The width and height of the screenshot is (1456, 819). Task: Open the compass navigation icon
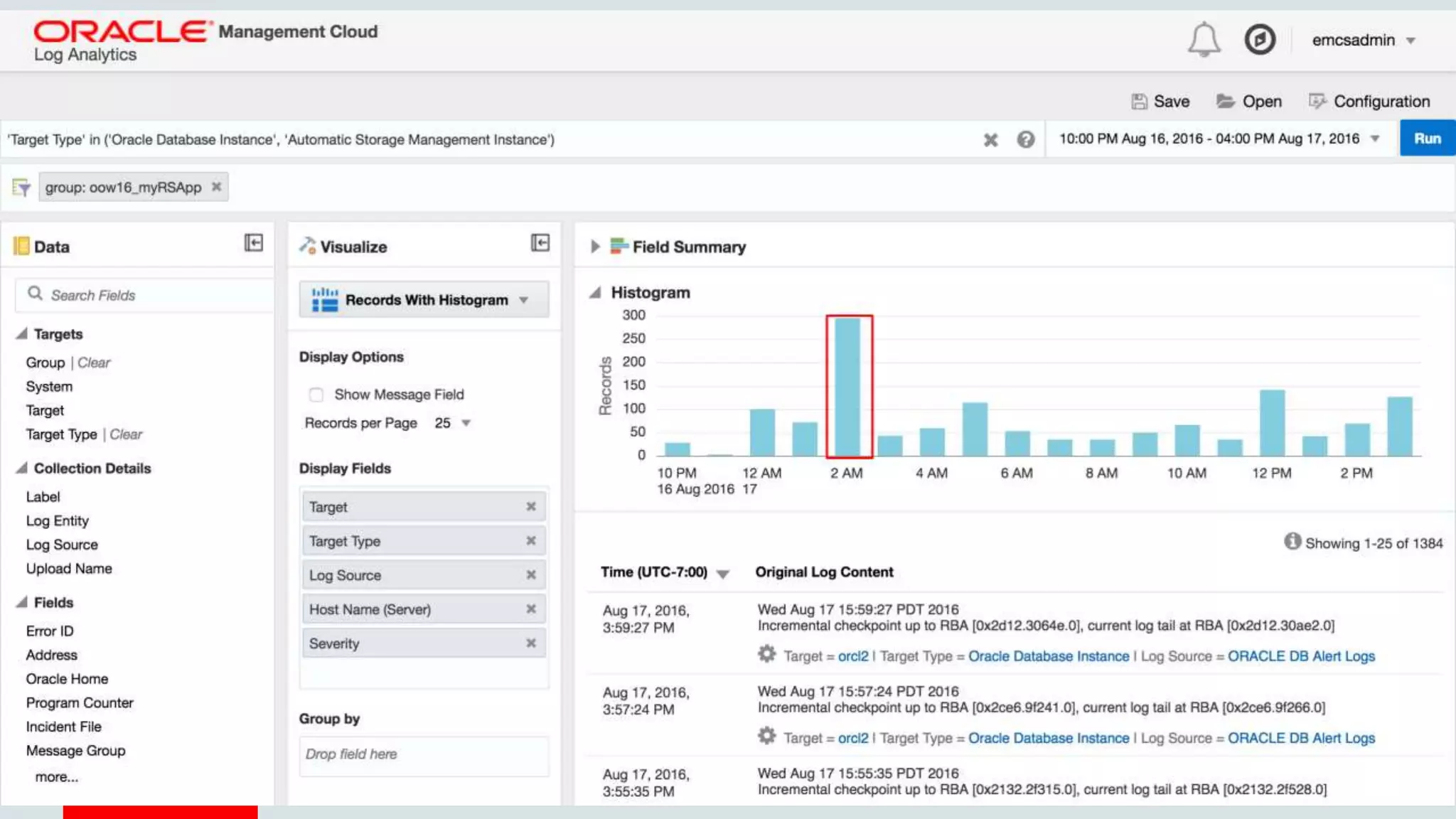[1260, 40]
